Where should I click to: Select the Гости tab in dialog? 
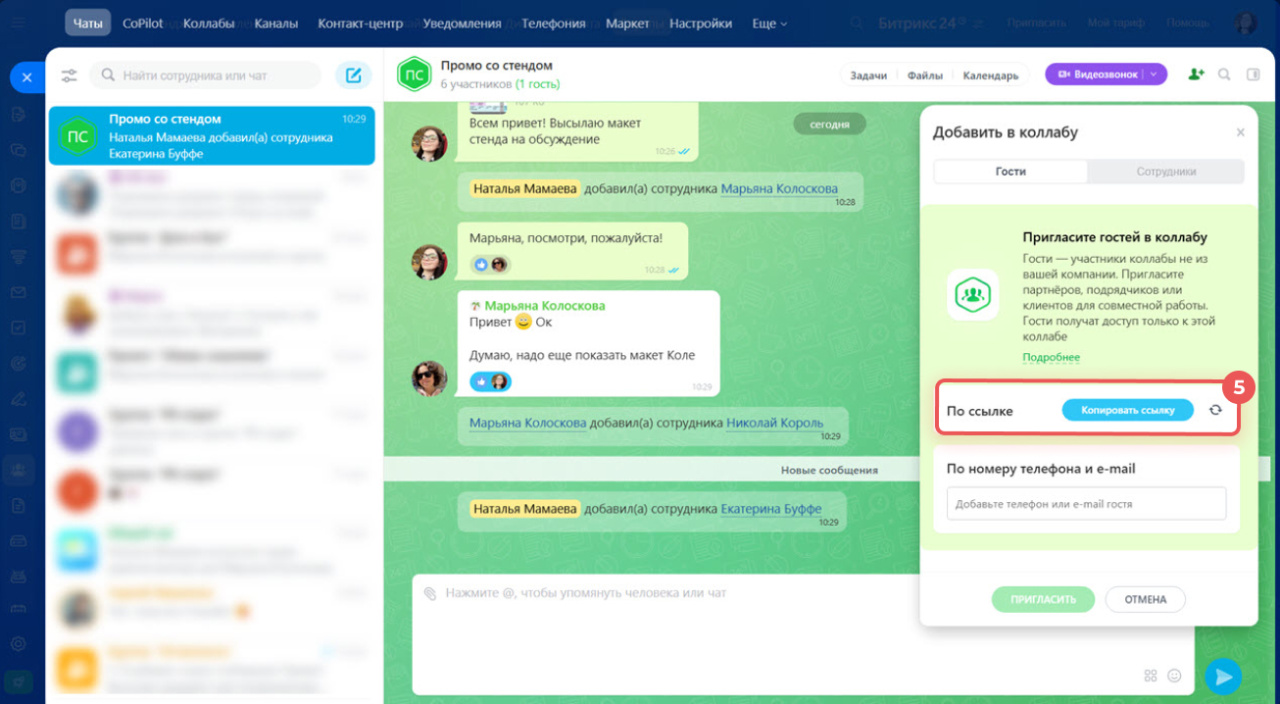point(1010,171)
